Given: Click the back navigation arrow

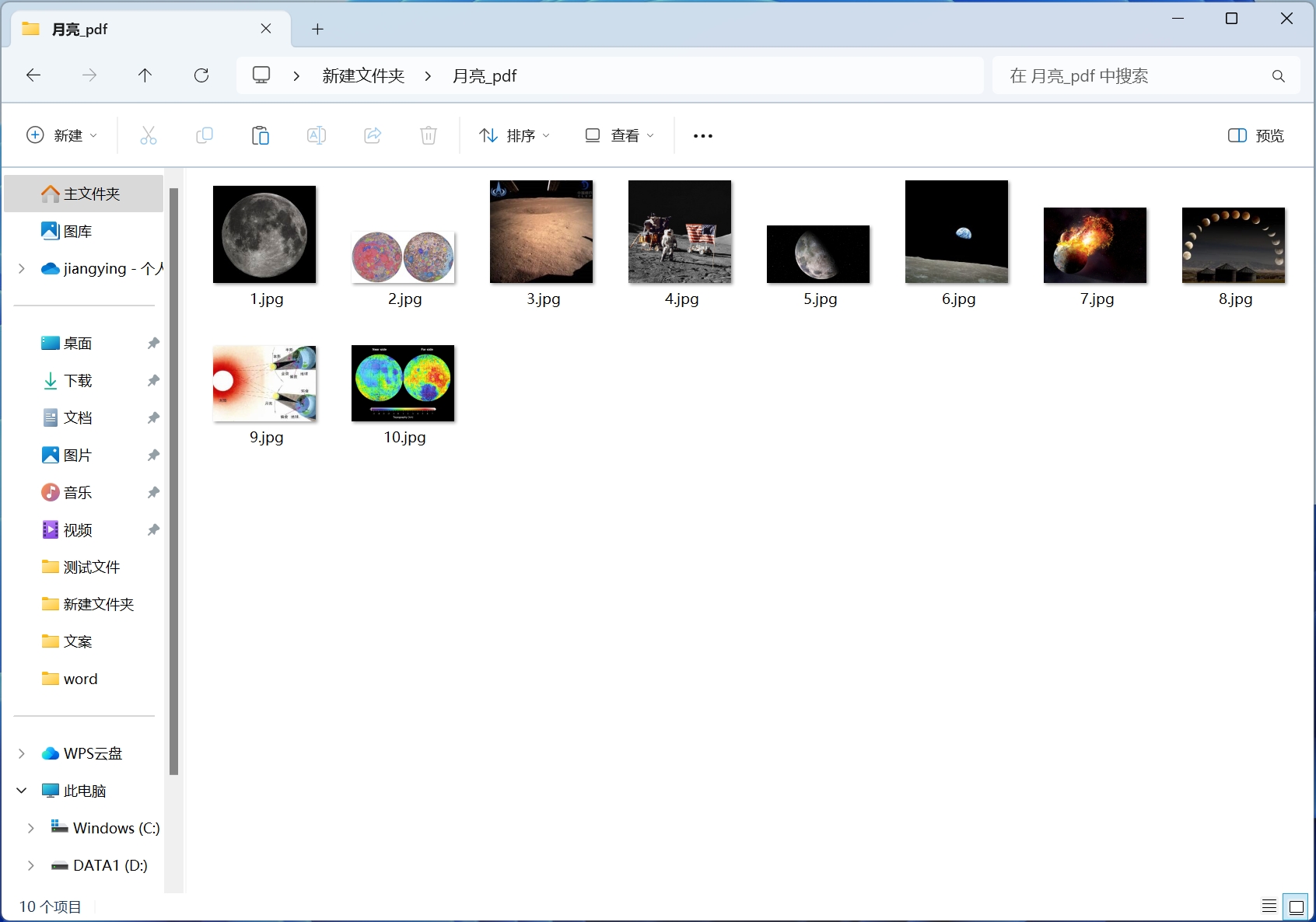Looking at the screenshot, I should pyautogui.click(x=33, y=75).
